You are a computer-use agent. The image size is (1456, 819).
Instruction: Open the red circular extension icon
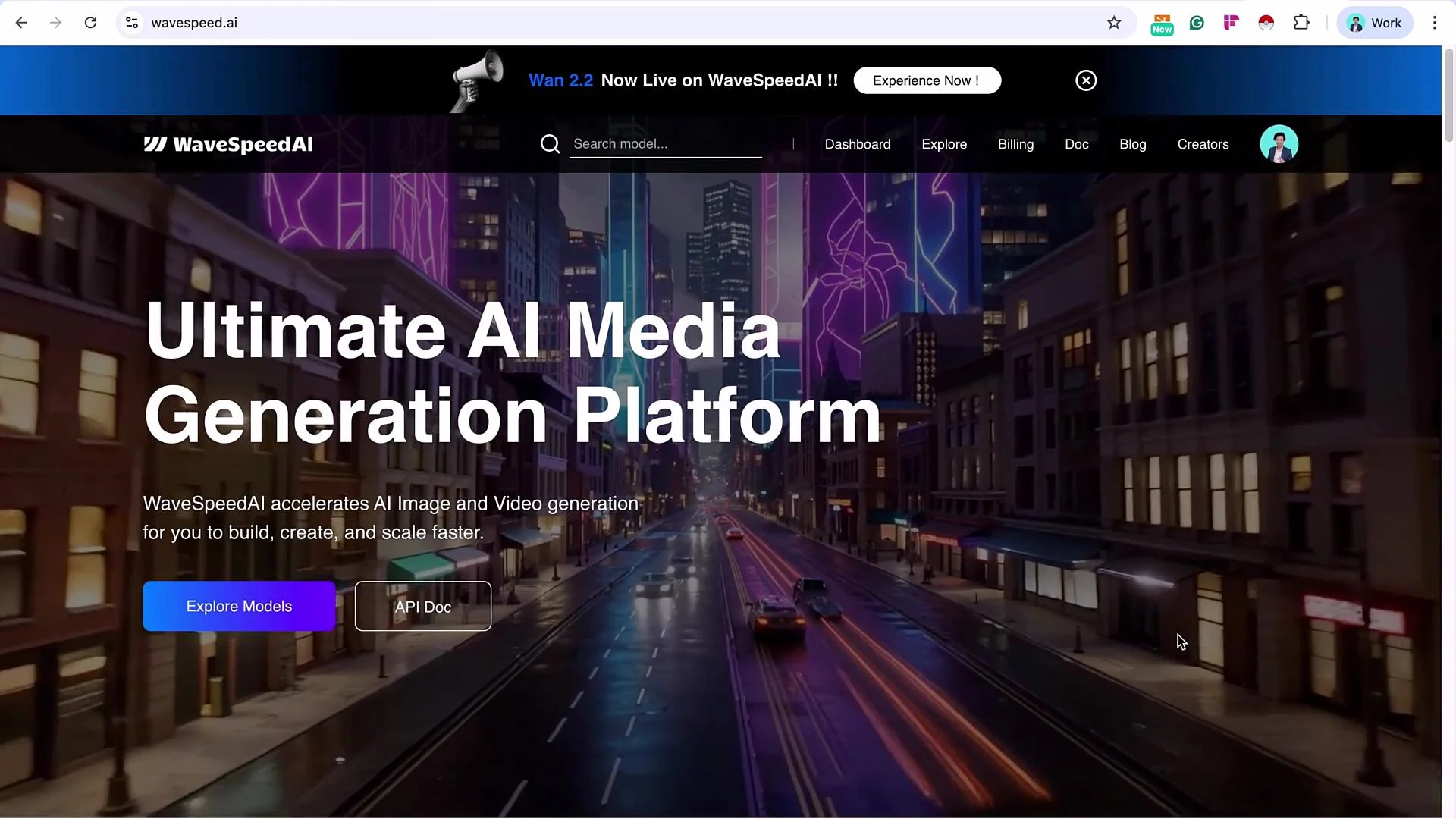(x=1266, y=23)
